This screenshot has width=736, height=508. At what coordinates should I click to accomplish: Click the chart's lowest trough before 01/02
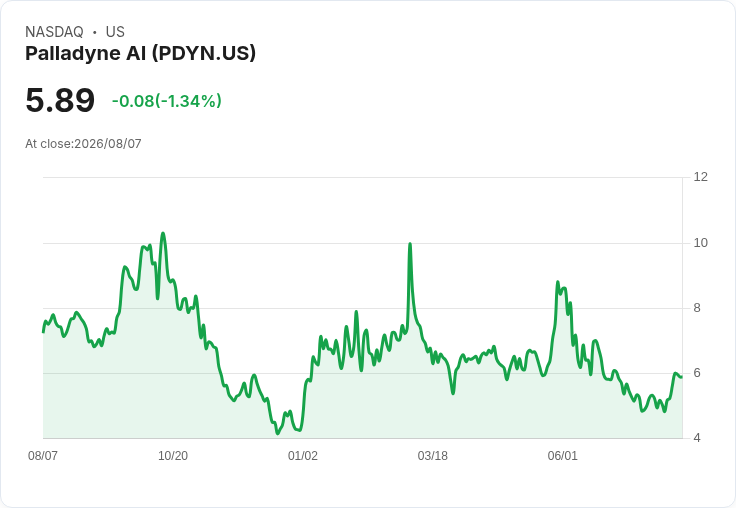click(277, 433)
